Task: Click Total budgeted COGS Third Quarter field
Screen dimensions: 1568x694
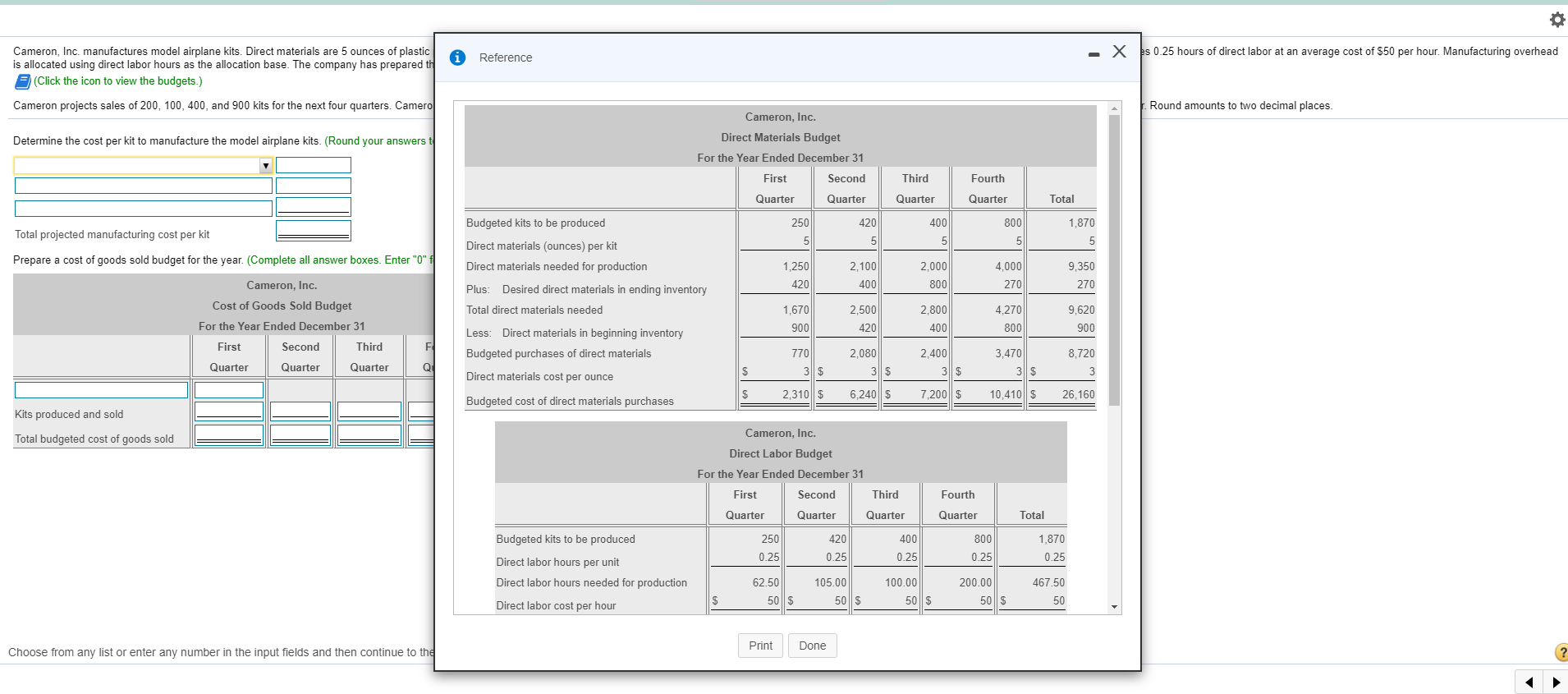Action: pos(369,434)
